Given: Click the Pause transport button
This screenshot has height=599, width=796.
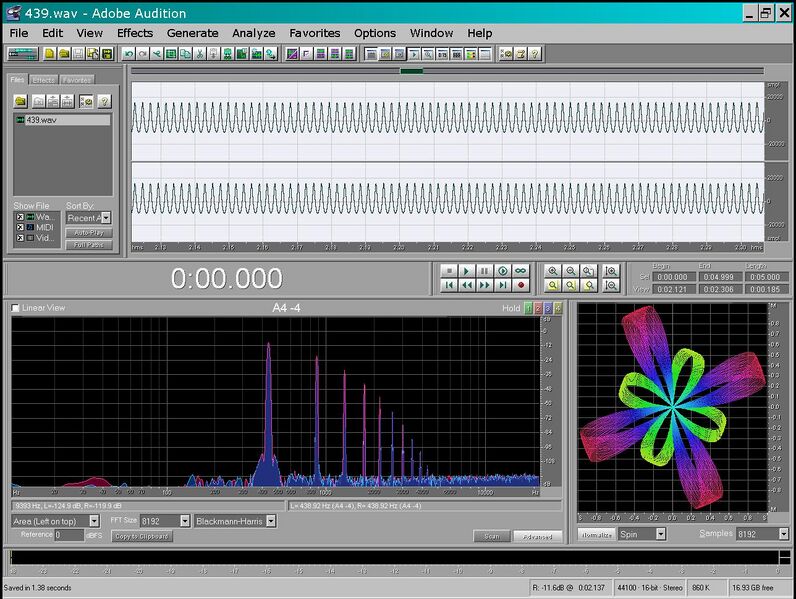Looking at the screenshot, I should pyautogui.click(x=485, y=270).
